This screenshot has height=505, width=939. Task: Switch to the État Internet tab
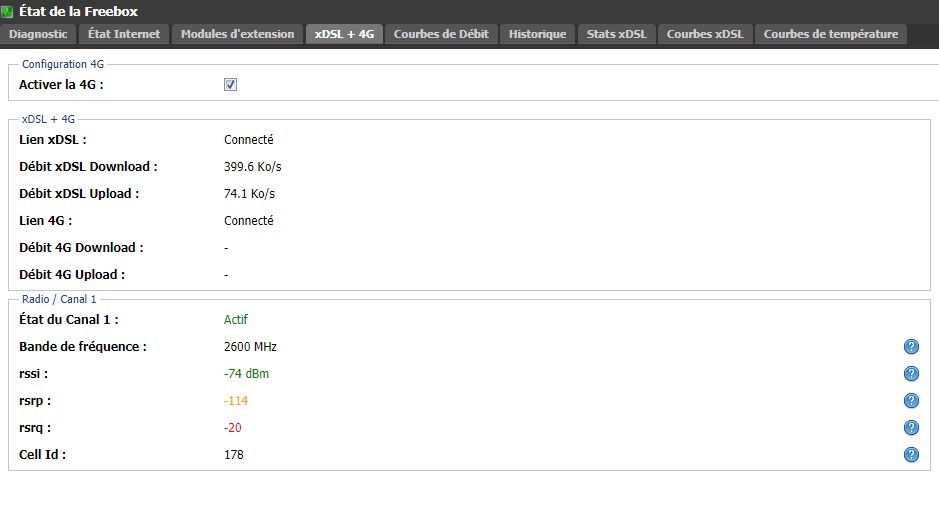click(124, 34)
